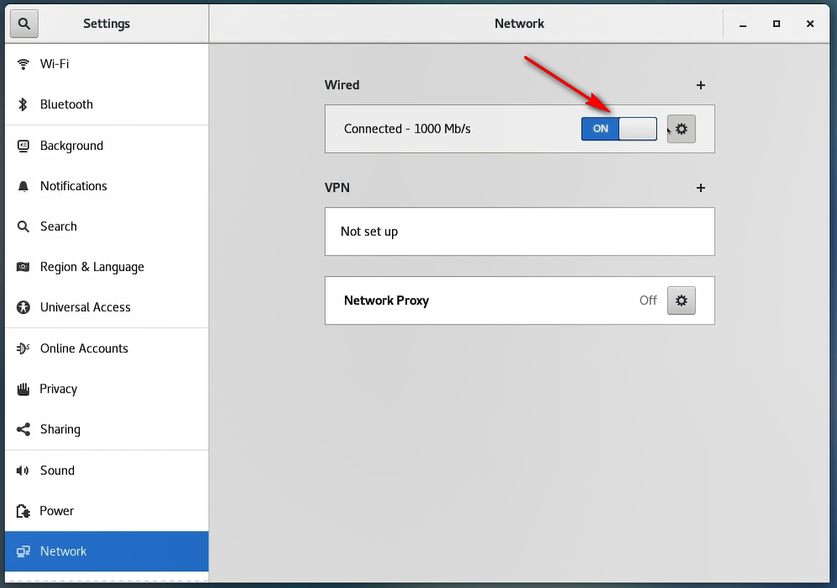The height and width of the screenshot is (588, 837).
Task: Turn off the wired connection switch
Action: [x=619, y=129]
